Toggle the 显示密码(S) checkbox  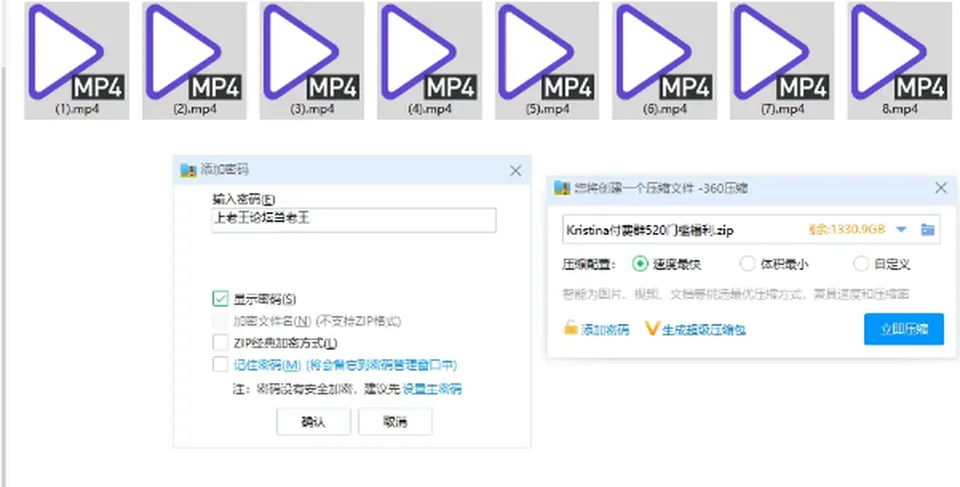(220, 299)
